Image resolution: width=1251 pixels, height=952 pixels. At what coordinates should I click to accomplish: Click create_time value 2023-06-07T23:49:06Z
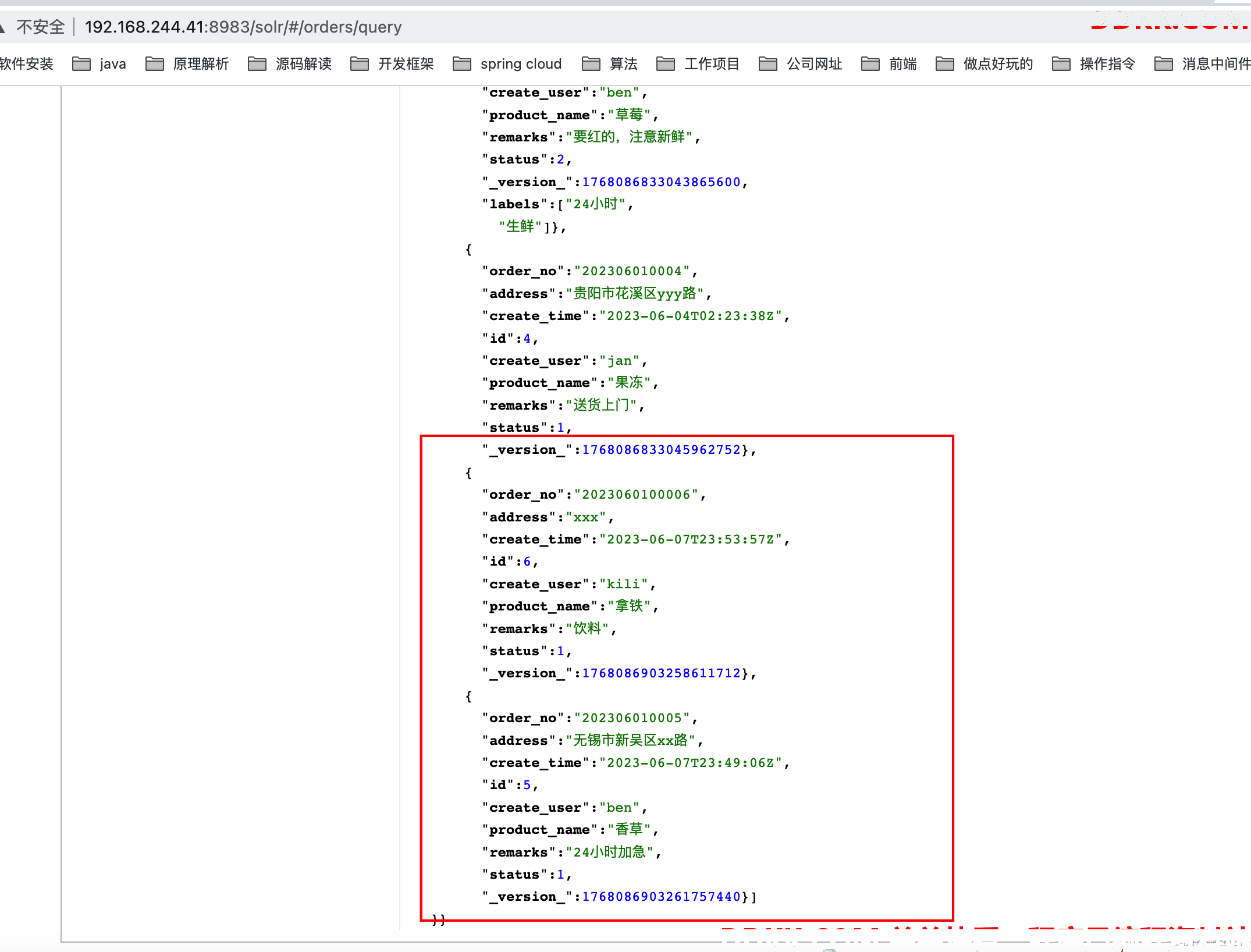click(x=691, y=763)
